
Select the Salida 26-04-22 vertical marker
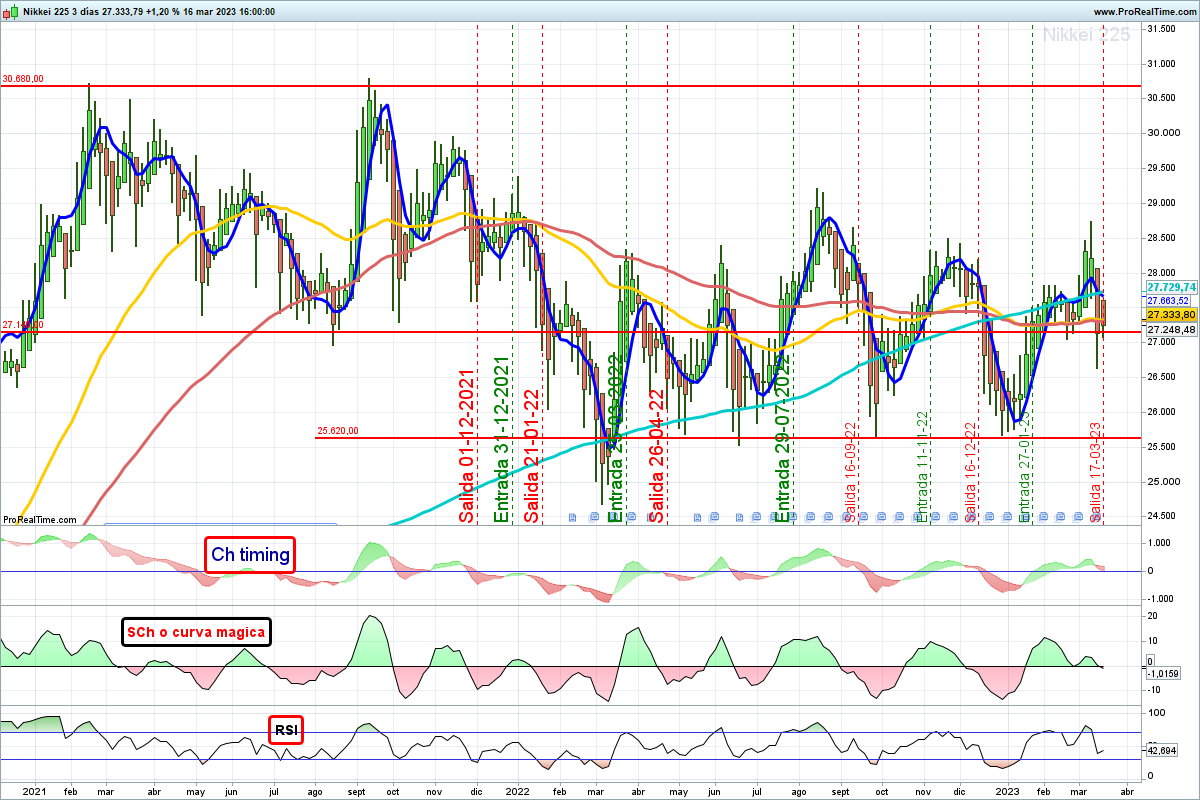(x=657, y=455)
